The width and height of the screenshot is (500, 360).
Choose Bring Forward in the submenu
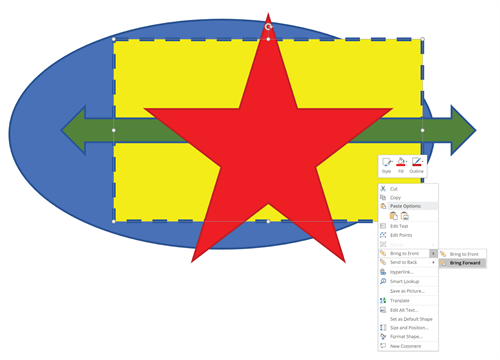(462, 263)
